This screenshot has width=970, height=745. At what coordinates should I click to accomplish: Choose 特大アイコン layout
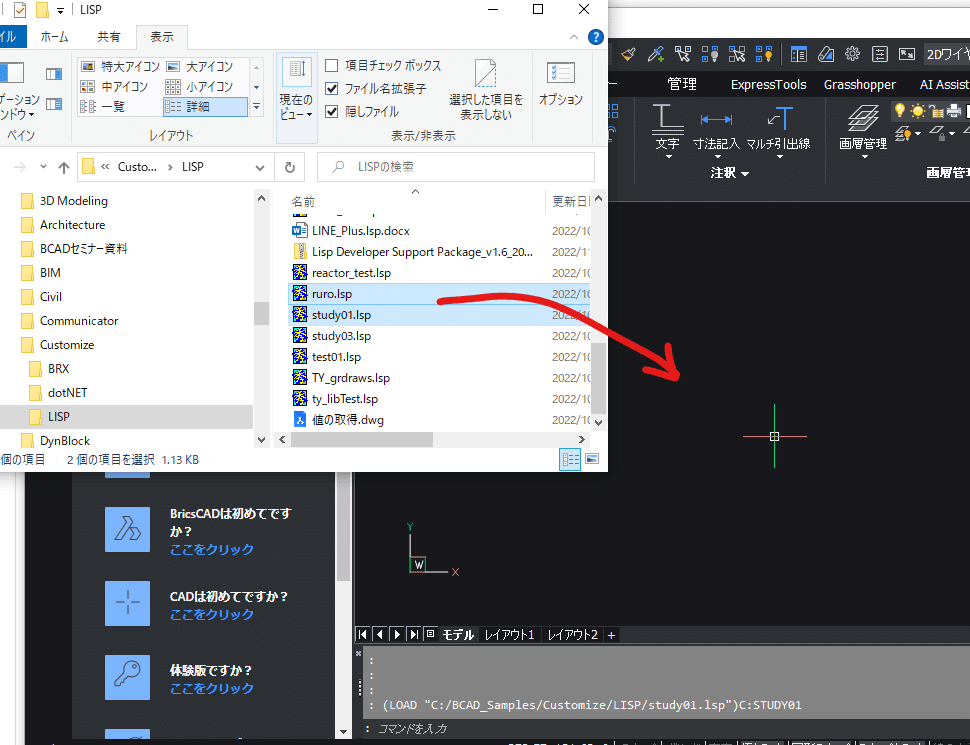pos(121,66)
